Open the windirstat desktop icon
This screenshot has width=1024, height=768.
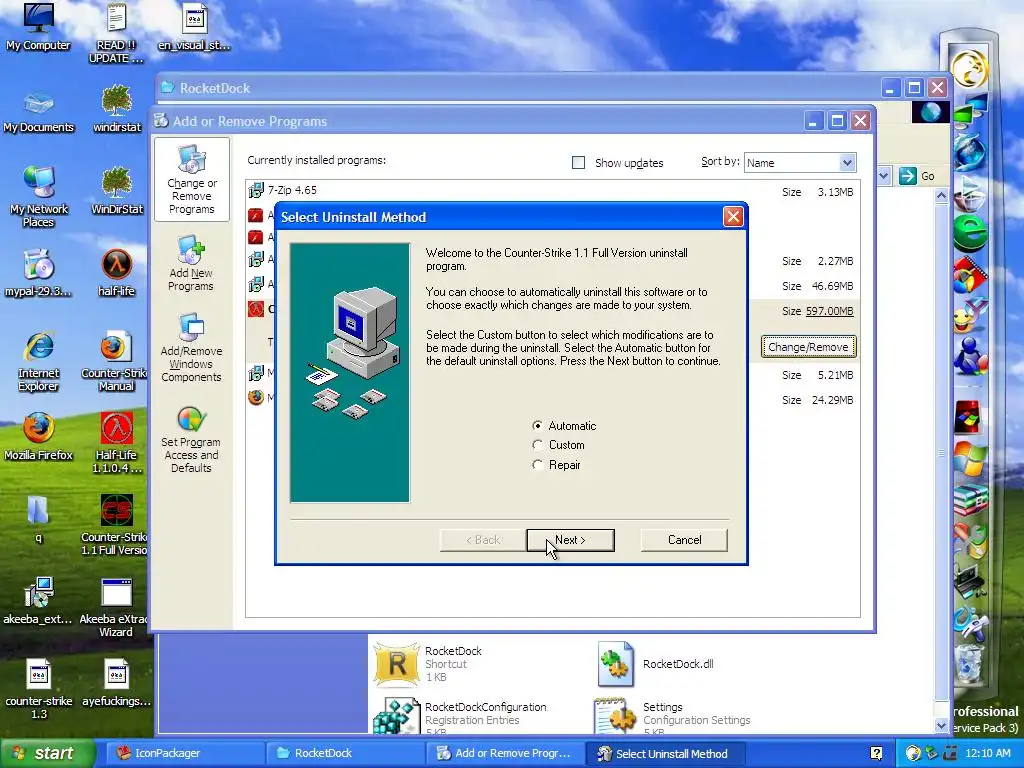pyautogui.click(x=117, y=109)
